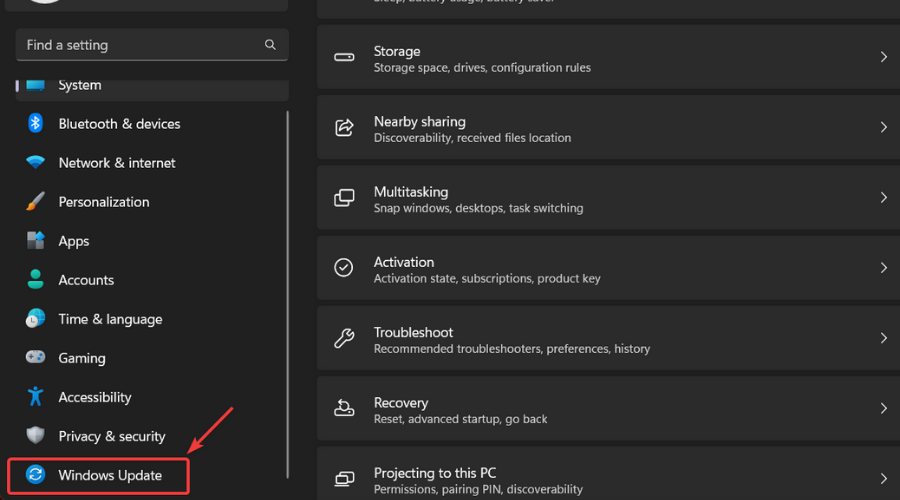
Task: Click "Reset, advanced startup, go back" text
Action: [460, 419]
